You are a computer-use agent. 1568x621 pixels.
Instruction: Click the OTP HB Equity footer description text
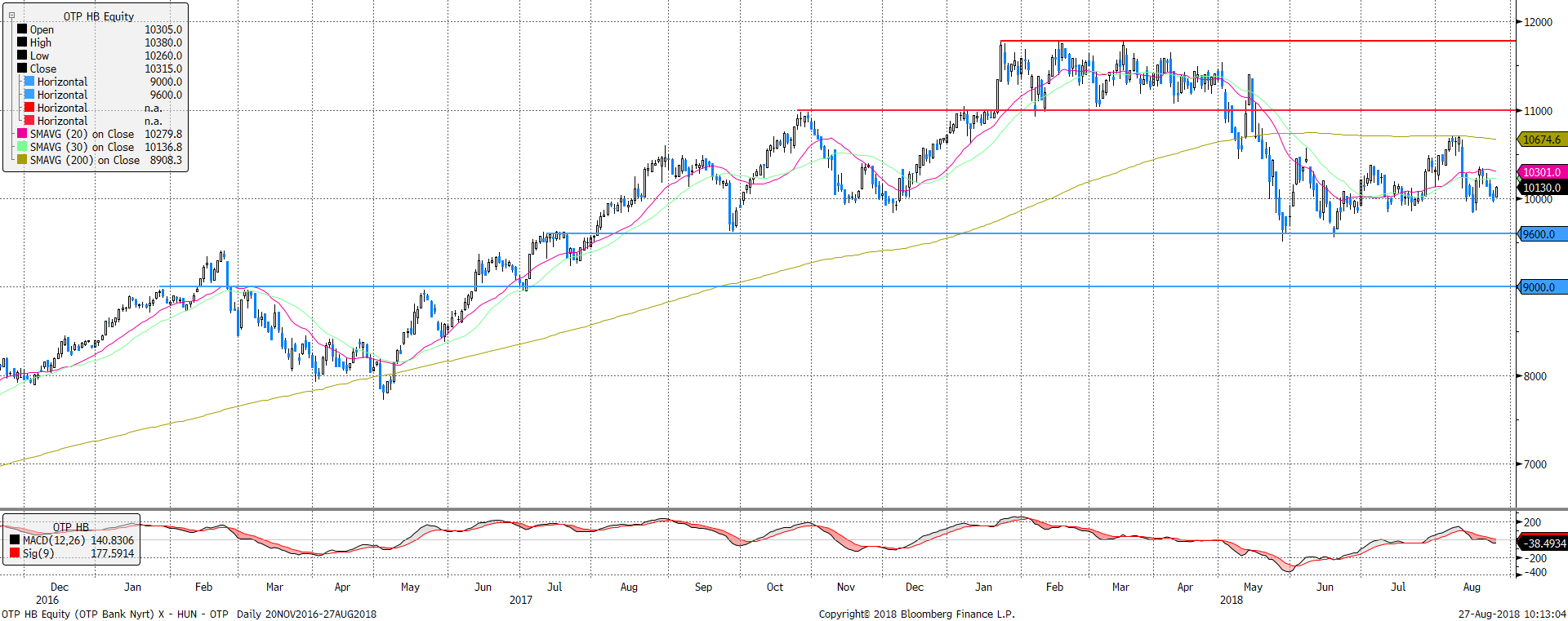point(189,614)
